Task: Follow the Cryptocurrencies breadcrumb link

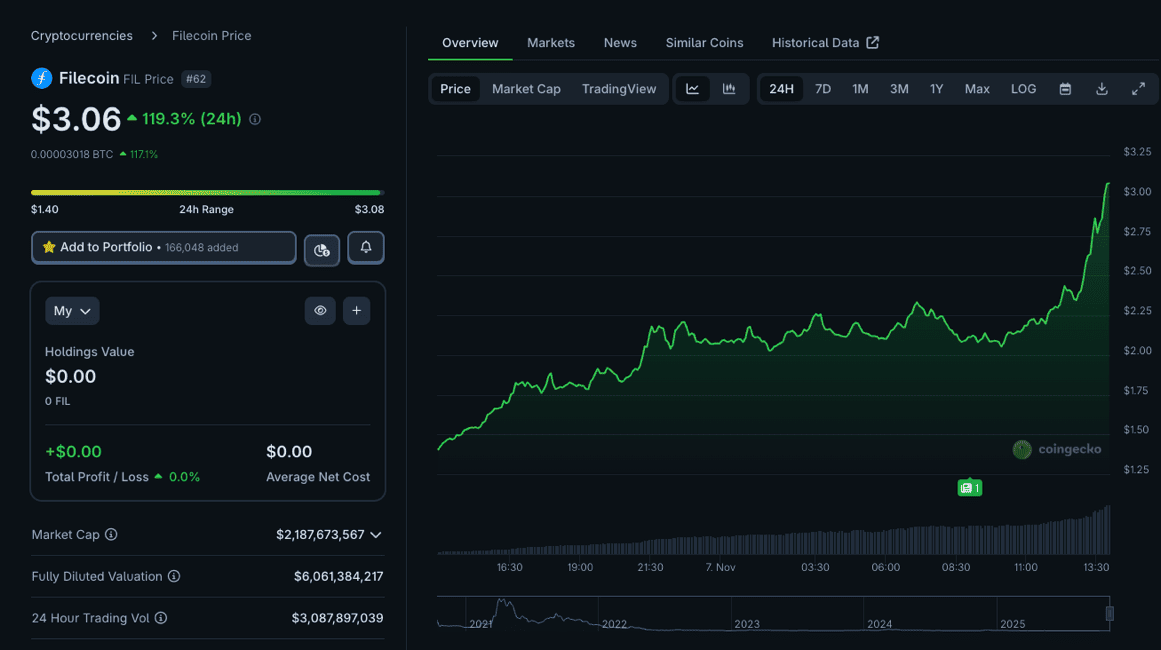Action: tap(82, 36)
